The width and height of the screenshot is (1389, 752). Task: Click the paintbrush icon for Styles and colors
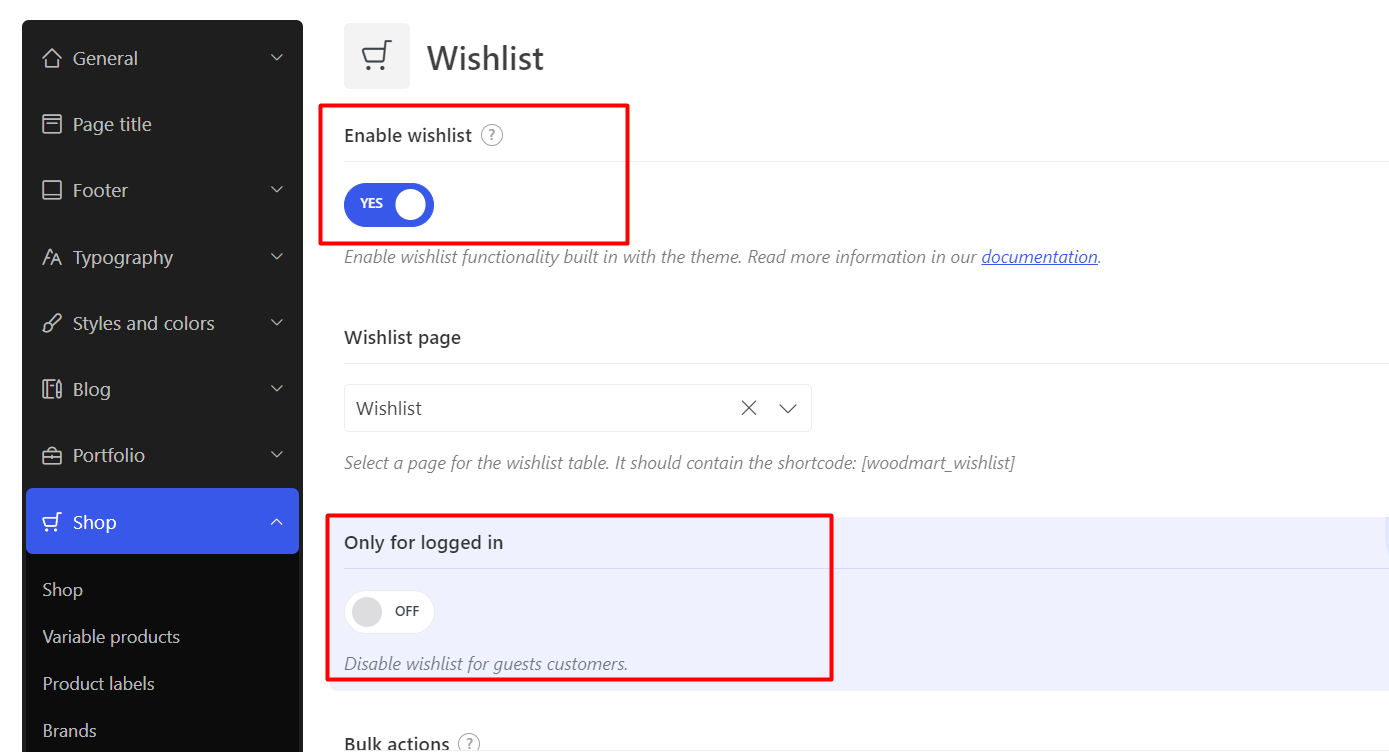(52, 323)
